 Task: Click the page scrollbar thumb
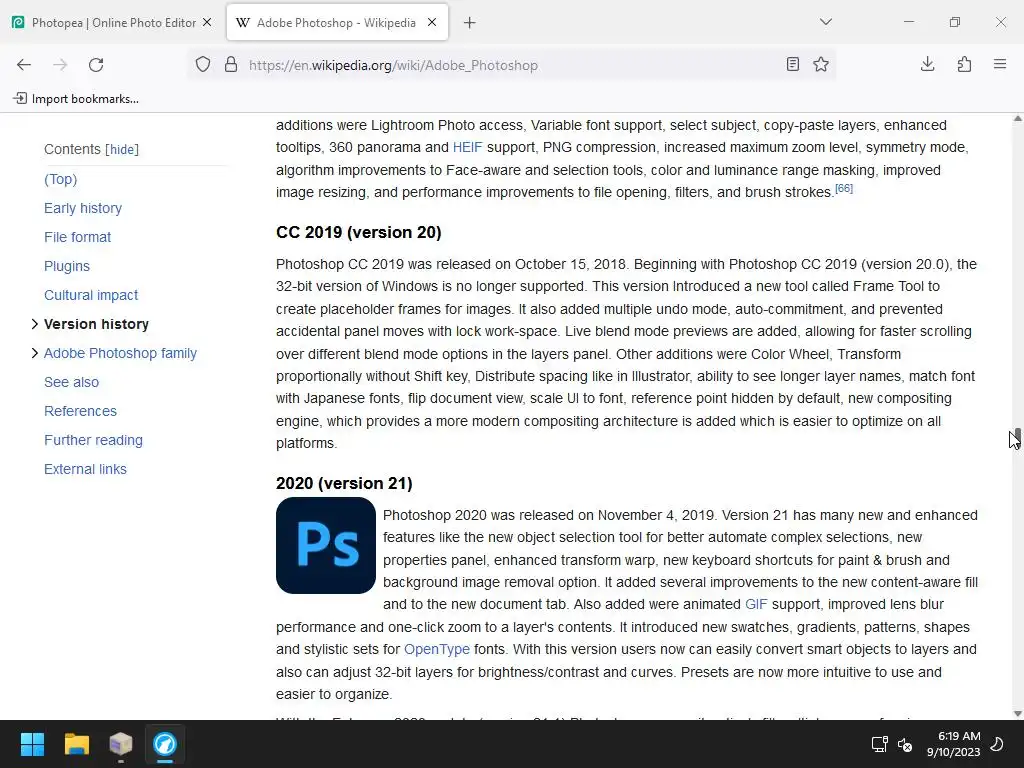pos(1017,436)
